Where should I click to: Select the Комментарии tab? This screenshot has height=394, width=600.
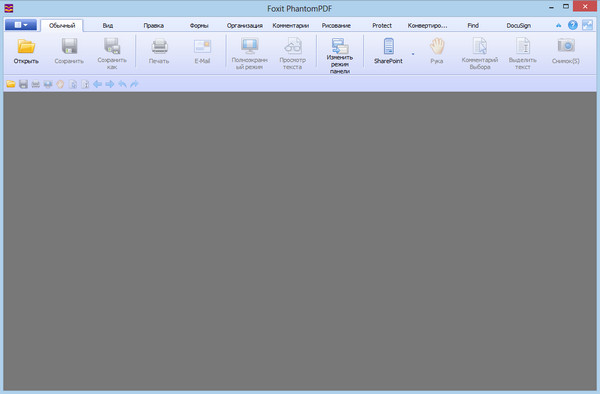[x=290, y=26]
